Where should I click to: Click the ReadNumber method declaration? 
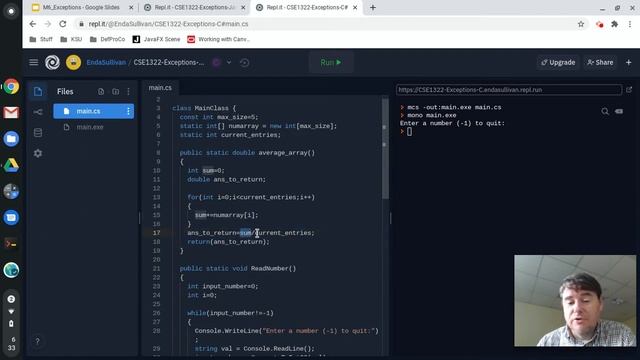coord(238,268)
